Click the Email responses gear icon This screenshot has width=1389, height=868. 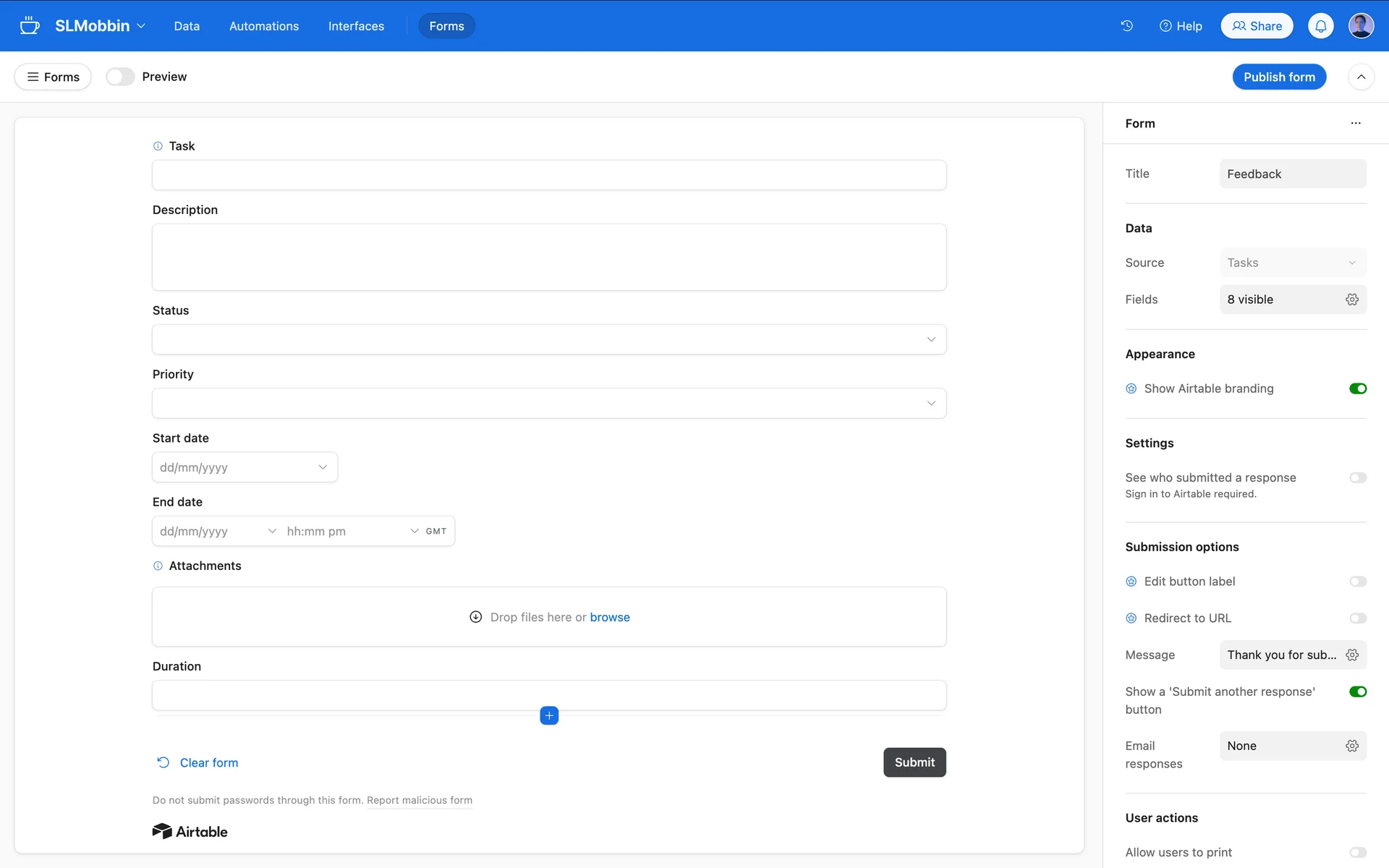coord(1351,746)
